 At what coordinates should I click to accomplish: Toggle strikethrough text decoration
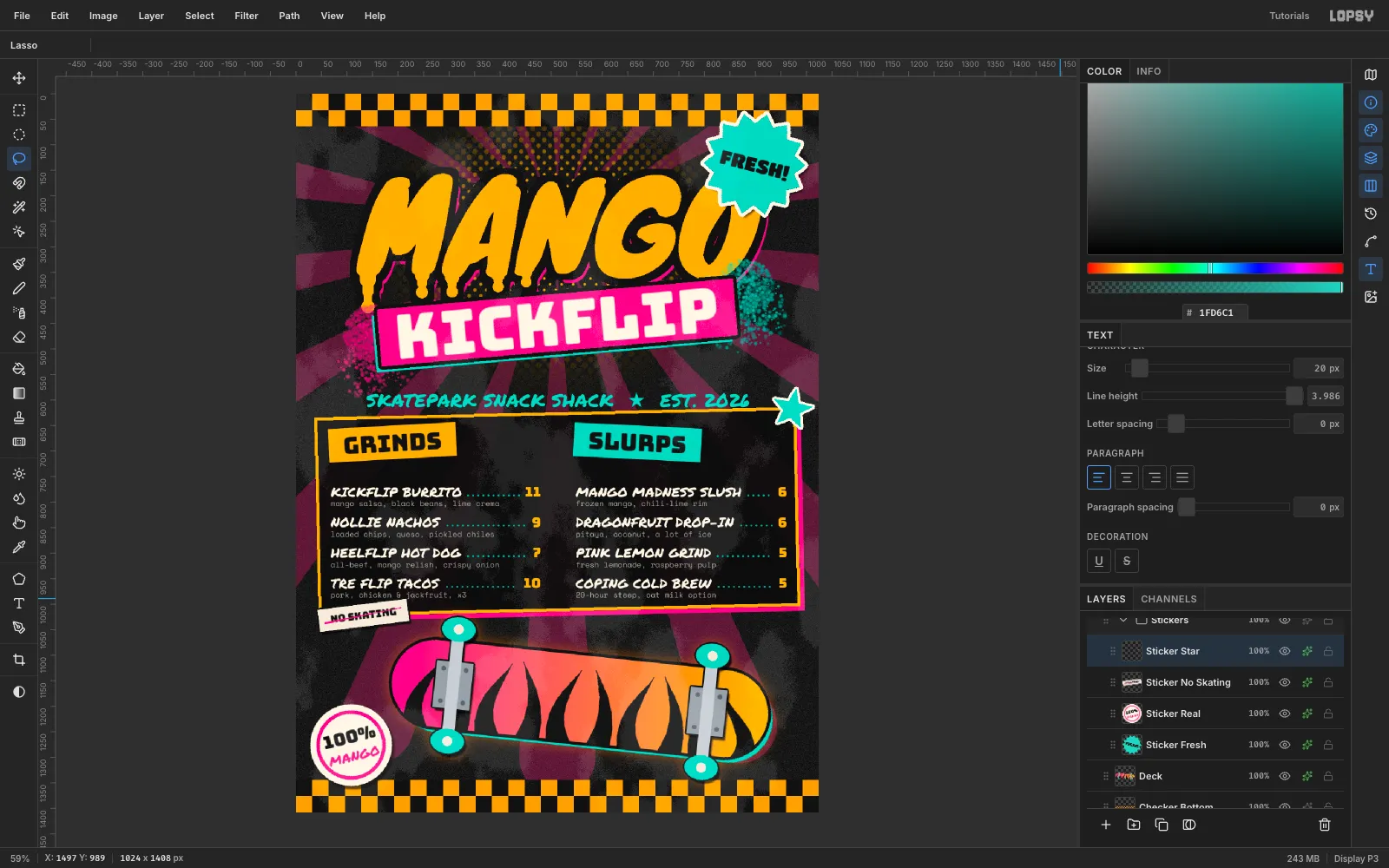point(1127,561)
